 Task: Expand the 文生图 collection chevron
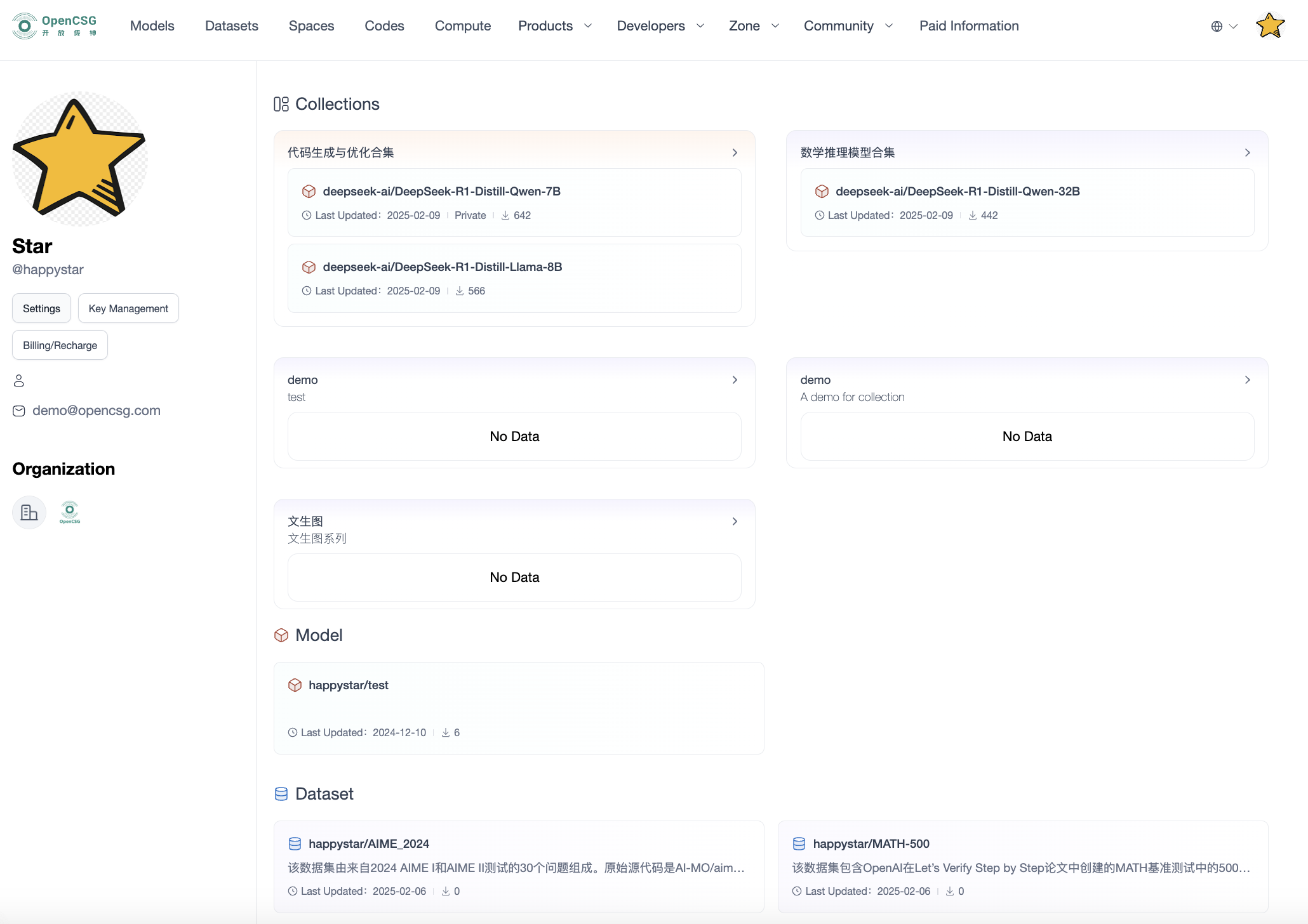(x=735, y=522)
